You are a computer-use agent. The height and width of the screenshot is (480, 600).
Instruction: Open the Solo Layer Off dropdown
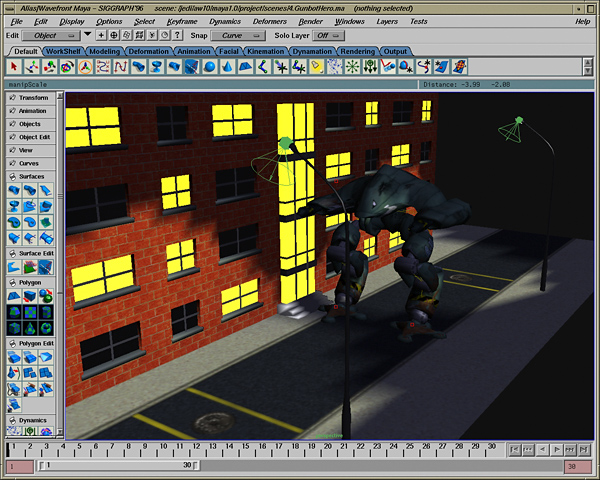329,36
